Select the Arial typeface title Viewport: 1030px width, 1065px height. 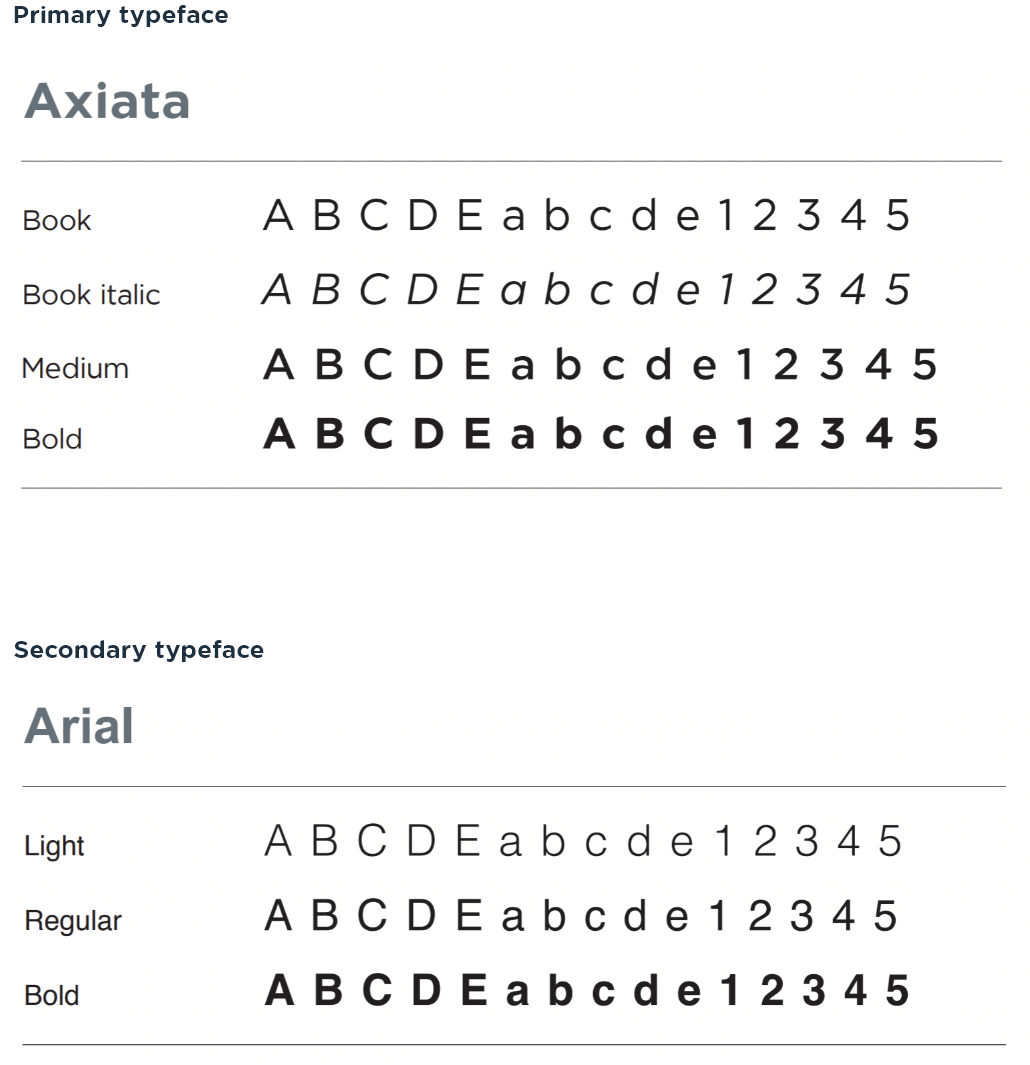79,726
